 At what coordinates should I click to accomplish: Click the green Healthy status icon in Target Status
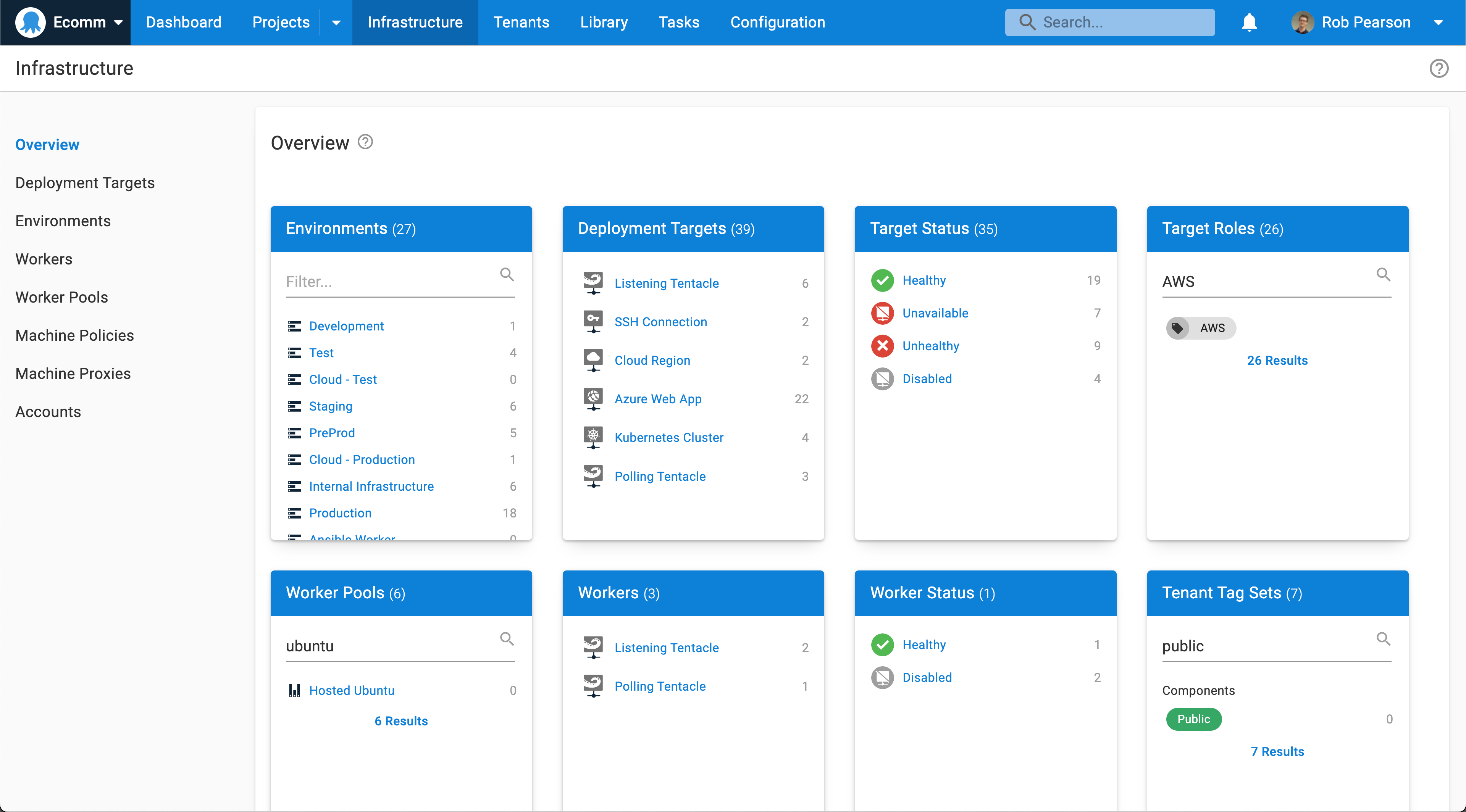point(882,280)
